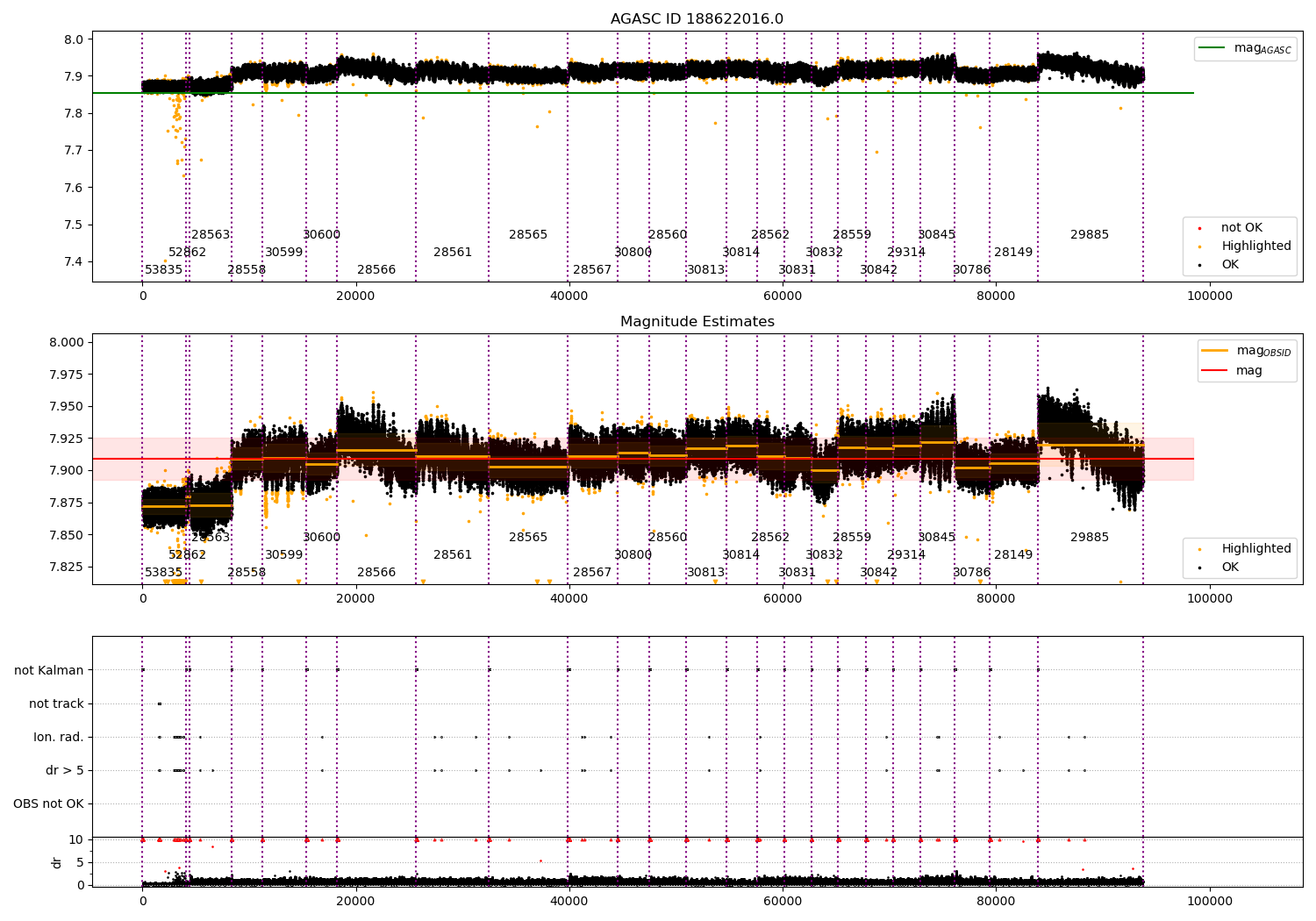Click the 'Ion. rad.' axis label
This screenshot has width=1316, height=921.
click(x=59, y=738)
